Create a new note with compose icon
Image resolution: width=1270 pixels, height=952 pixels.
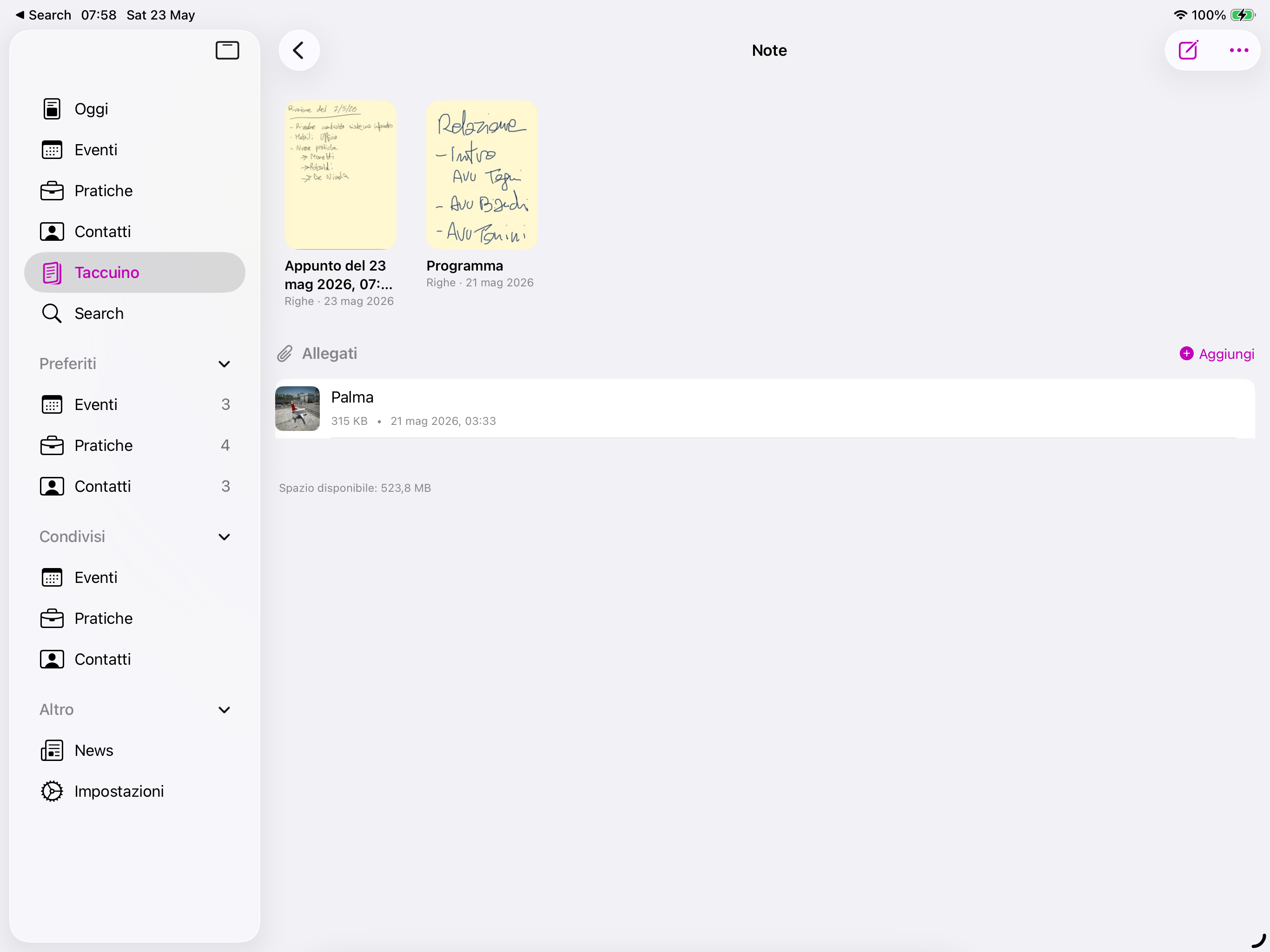[x=1188, y=51]
